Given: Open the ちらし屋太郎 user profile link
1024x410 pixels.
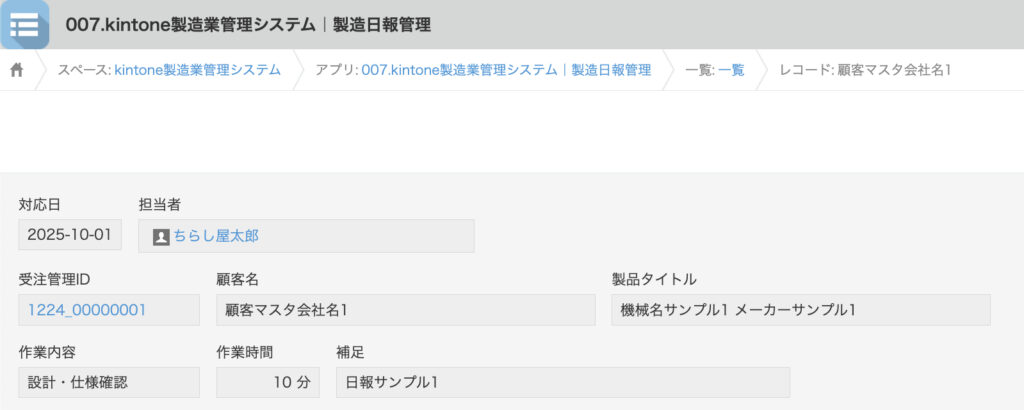Looking at the screenshot, I should (216, 237).
